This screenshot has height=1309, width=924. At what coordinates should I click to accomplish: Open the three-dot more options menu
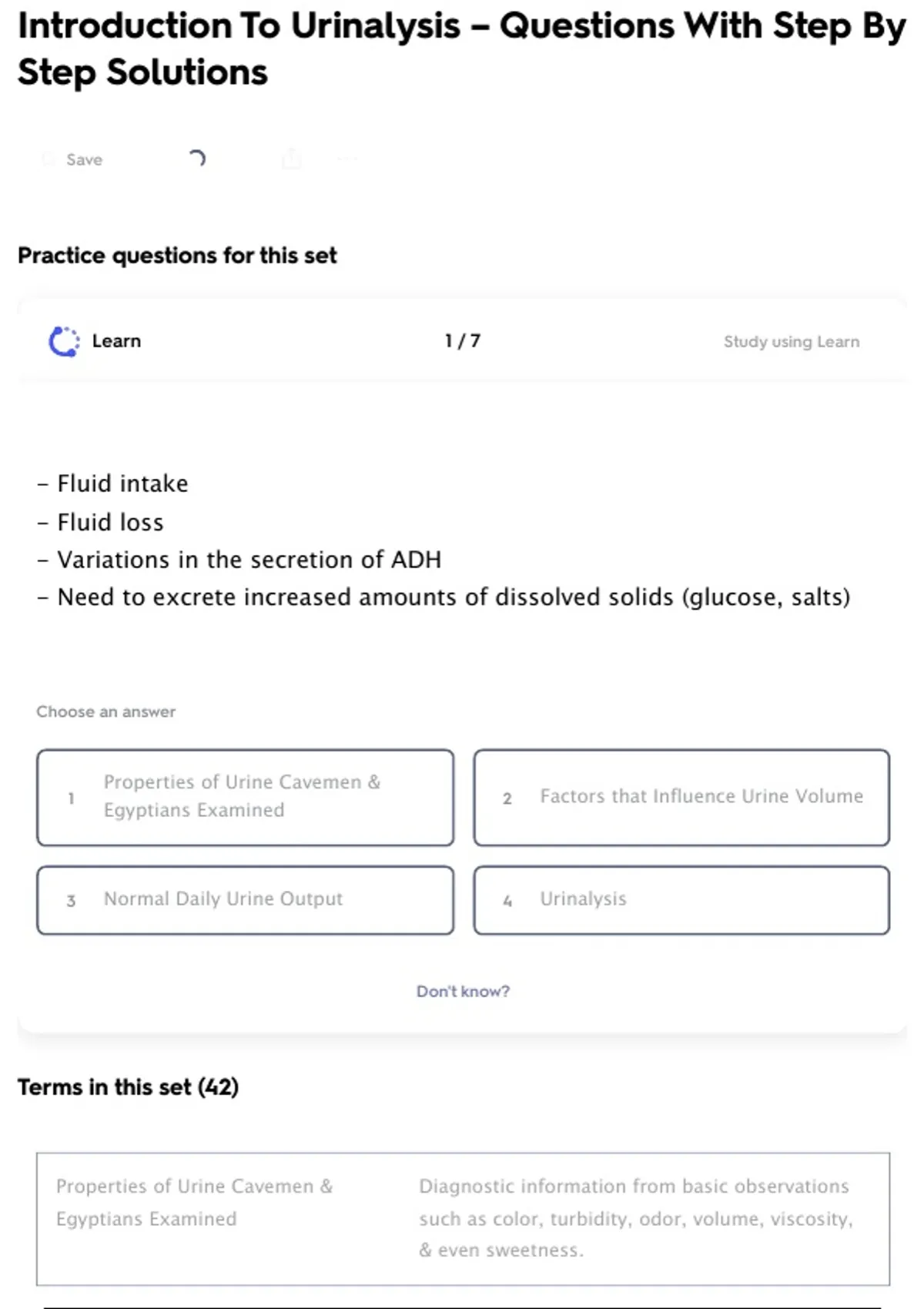tap(347, 159)
